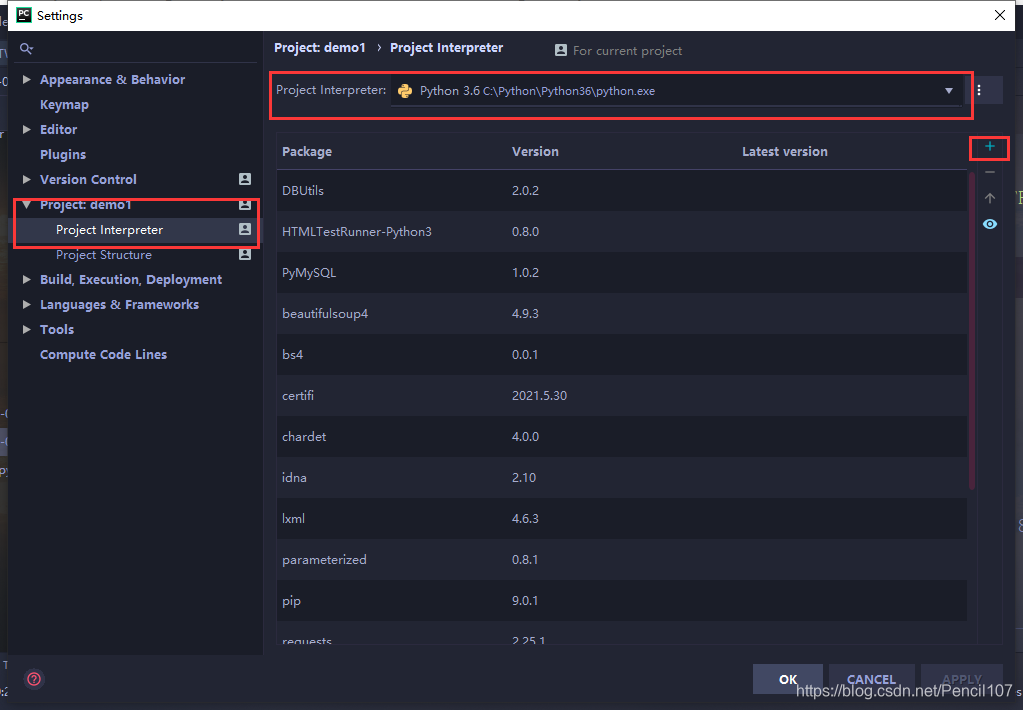Click the upgrade package up arrow
1023x710 pixels.
pyautogui.click(x=990, y=198)
